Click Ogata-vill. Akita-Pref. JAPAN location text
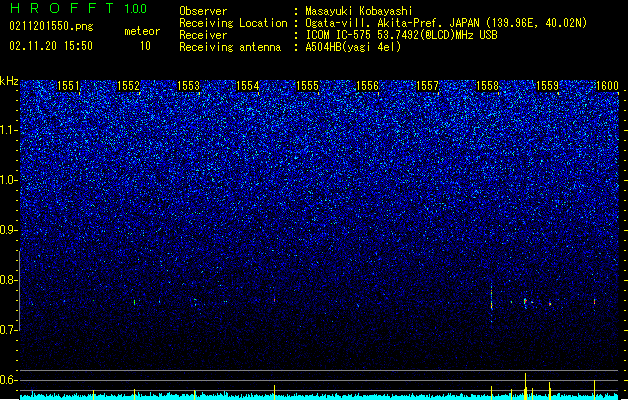Image resolution: width=629 pixels, height=400 pixels. point(446,23)
